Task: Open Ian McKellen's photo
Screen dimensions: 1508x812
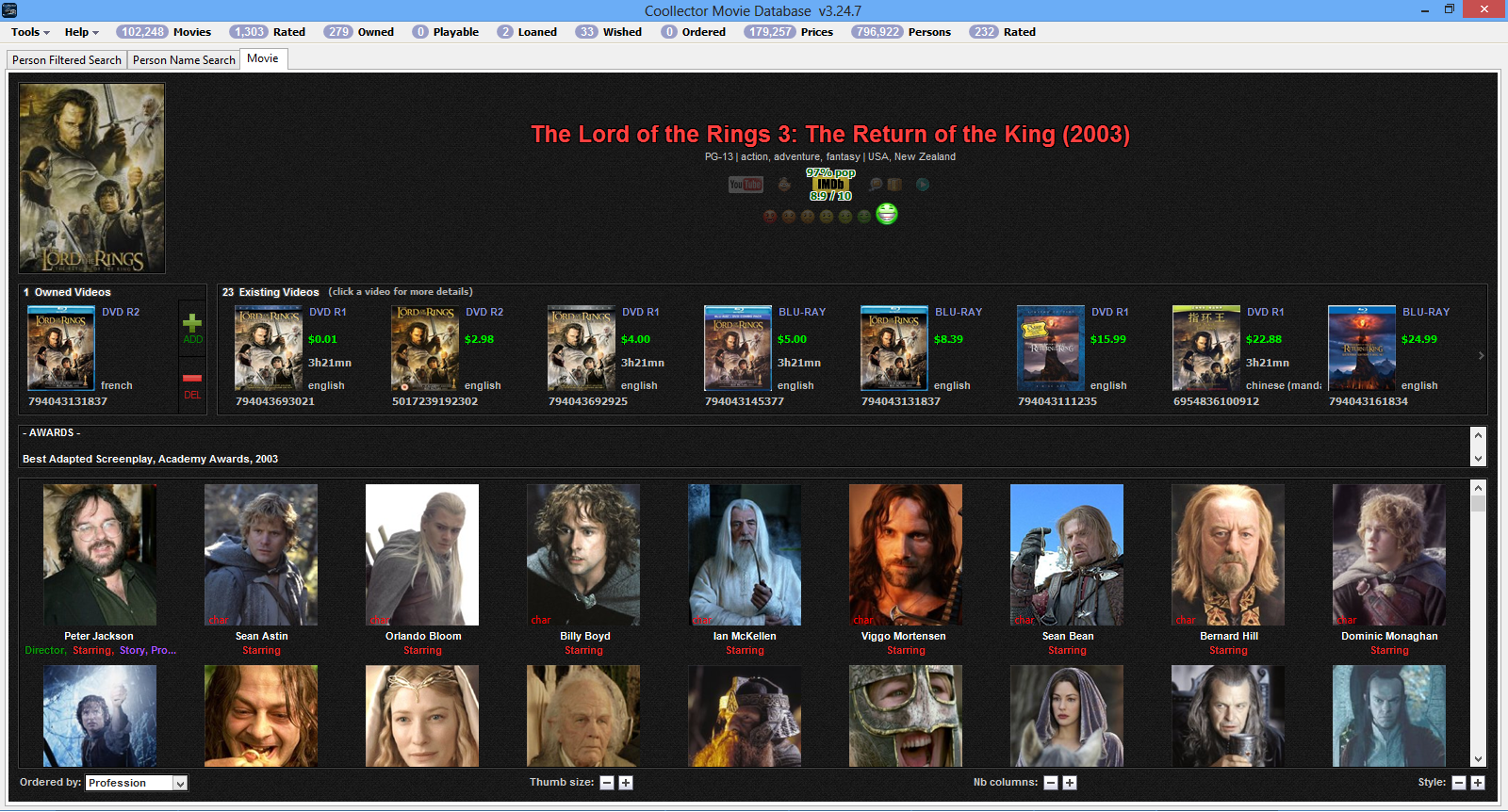Action: [x=745, y=555]
